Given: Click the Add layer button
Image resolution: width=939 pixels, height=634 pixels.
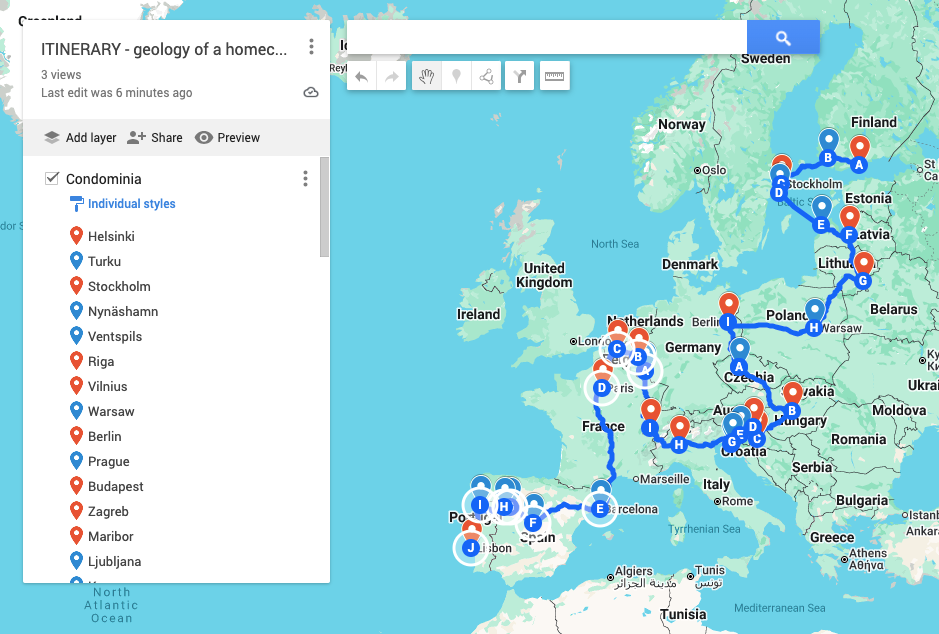Looking at the screenshot, I should (x=81, y=138).
